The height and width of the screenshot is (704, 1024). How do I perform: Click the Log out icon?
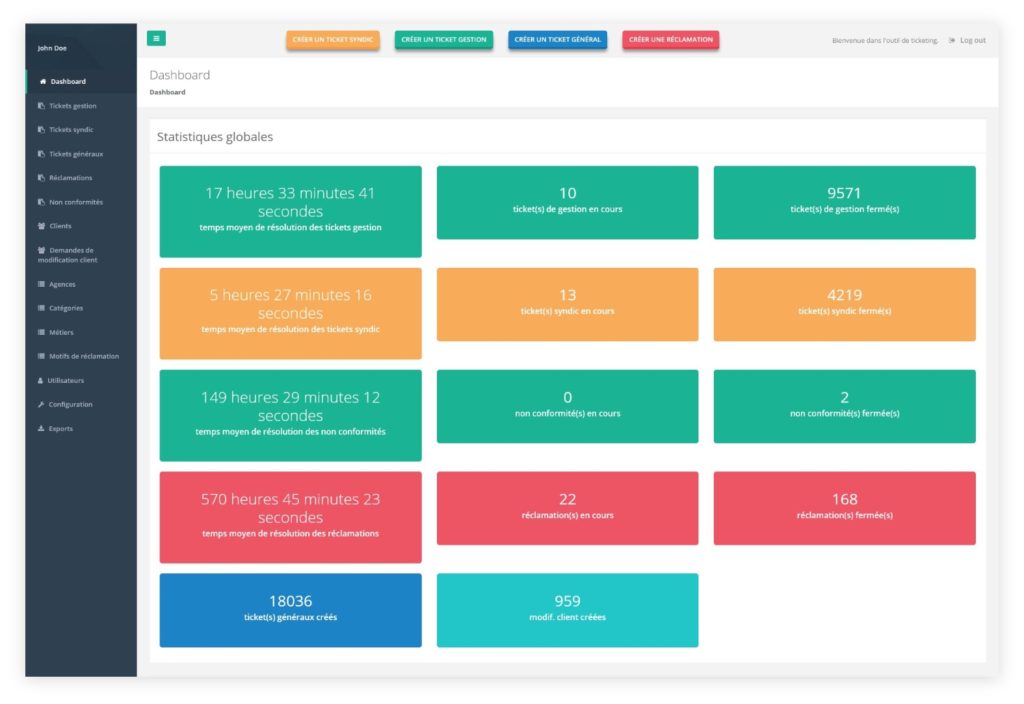pyautogui.click(x=952, y=40)
